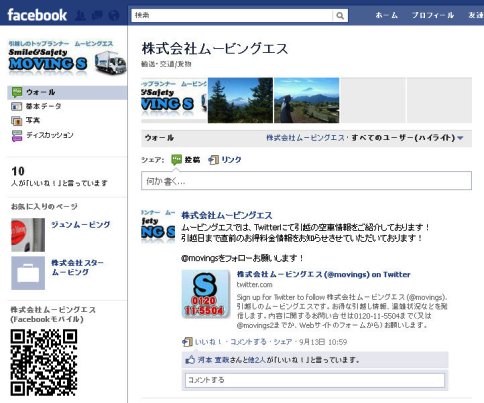Open 他2人 other likers link
This screenshot has height=403, width=484.
258,360
